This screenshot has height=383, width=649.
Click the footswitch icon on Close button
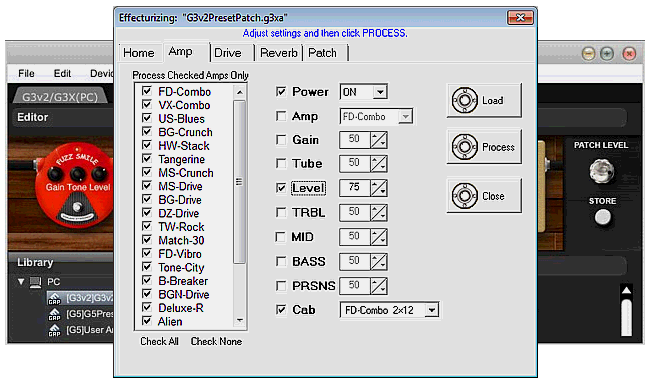[x=464, y=196]
